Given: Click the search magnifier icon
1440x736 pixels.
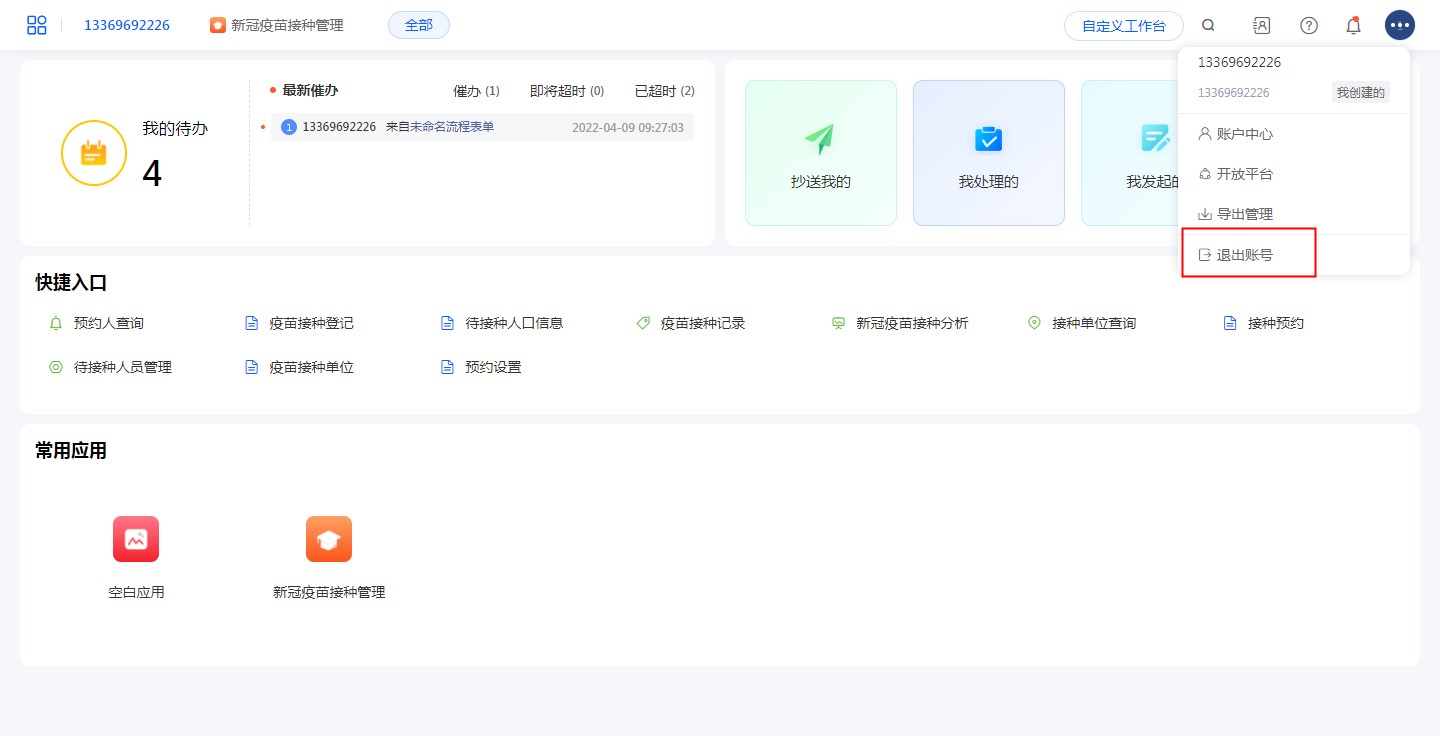Looking at the screenshot, I should tap(1208, 26).
